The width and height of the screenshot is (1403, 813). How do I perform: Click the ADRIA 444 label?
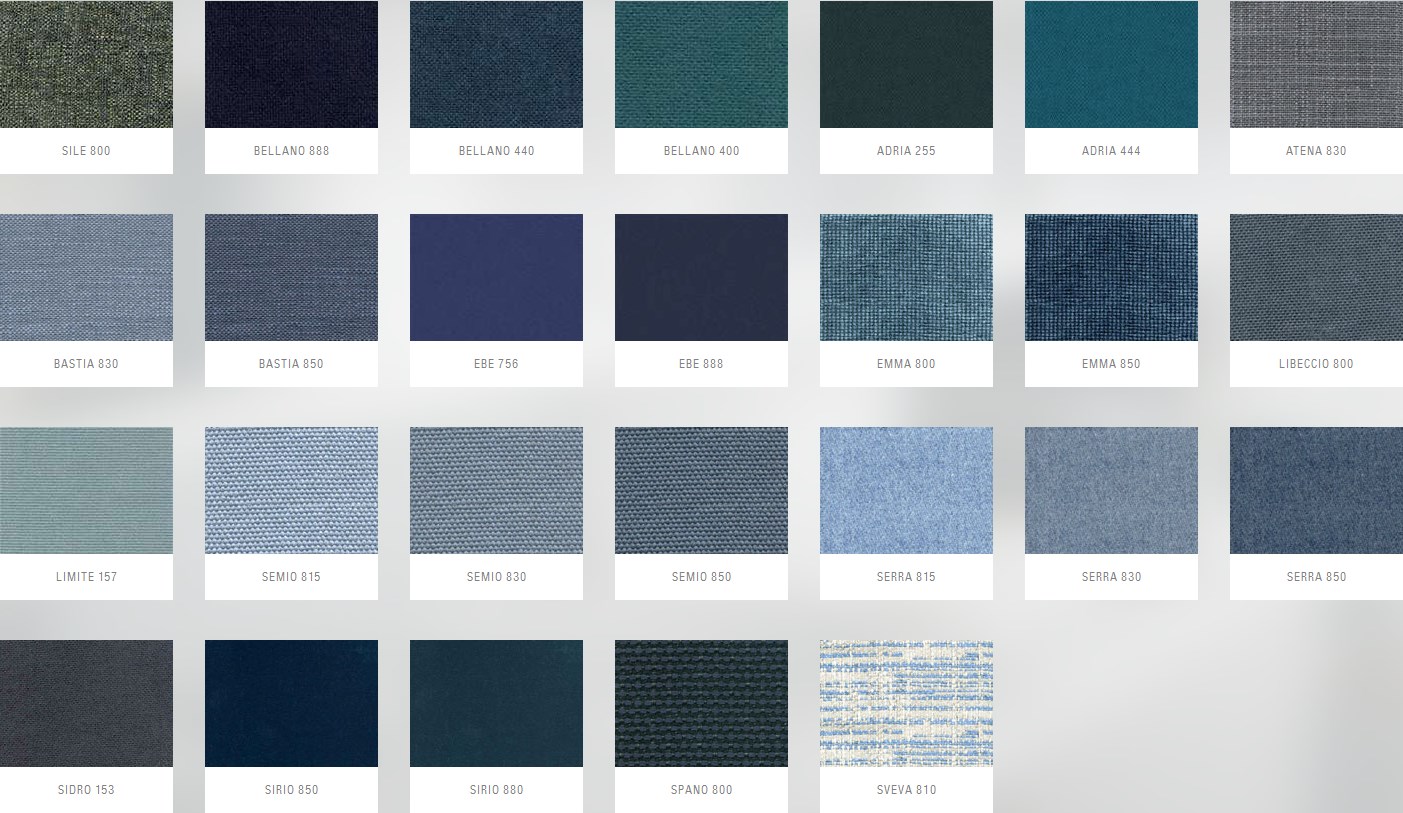[1111, 151]
